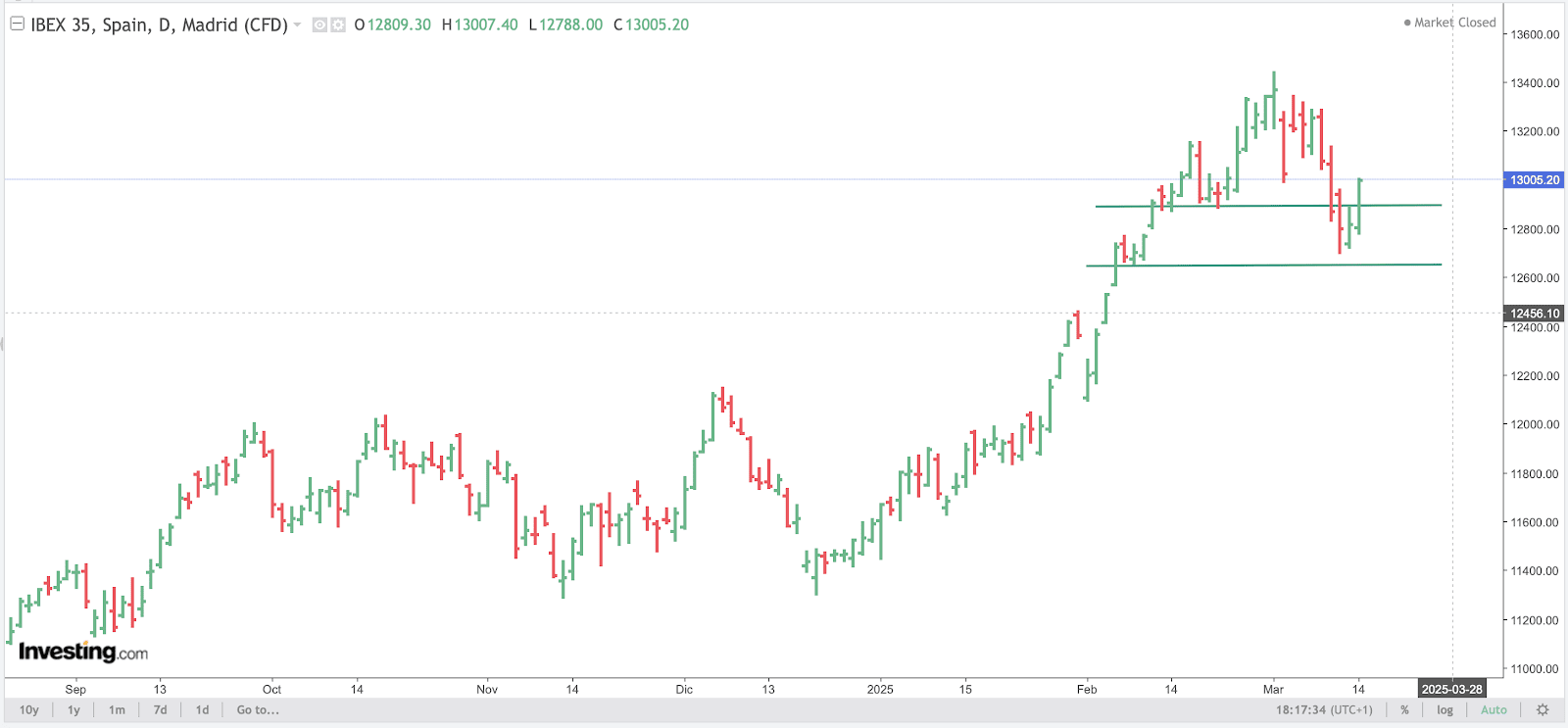Toggle log scale mode
The height and width of the screenshot is (728, 1568).
pos(1445,710)
